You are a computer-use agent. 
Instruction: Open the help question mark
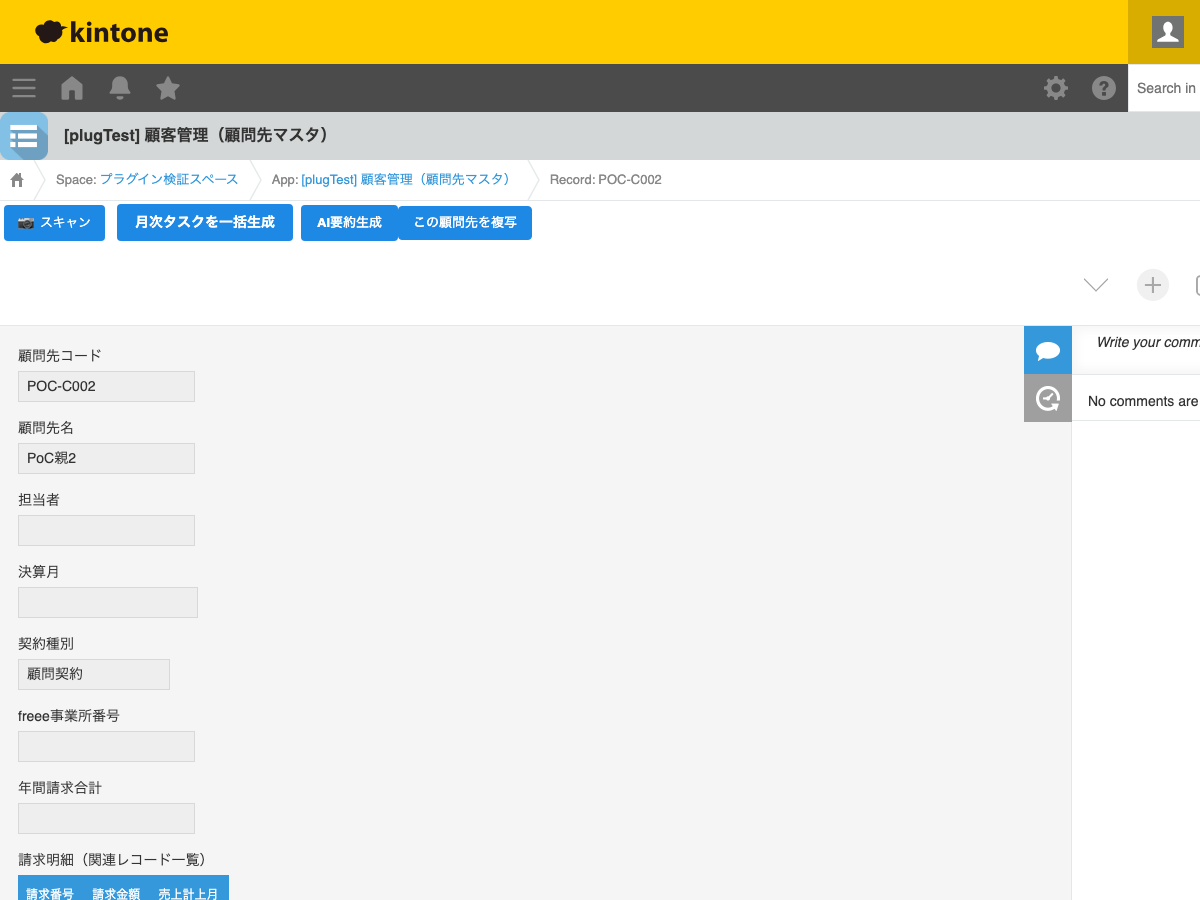point(1103,88)
